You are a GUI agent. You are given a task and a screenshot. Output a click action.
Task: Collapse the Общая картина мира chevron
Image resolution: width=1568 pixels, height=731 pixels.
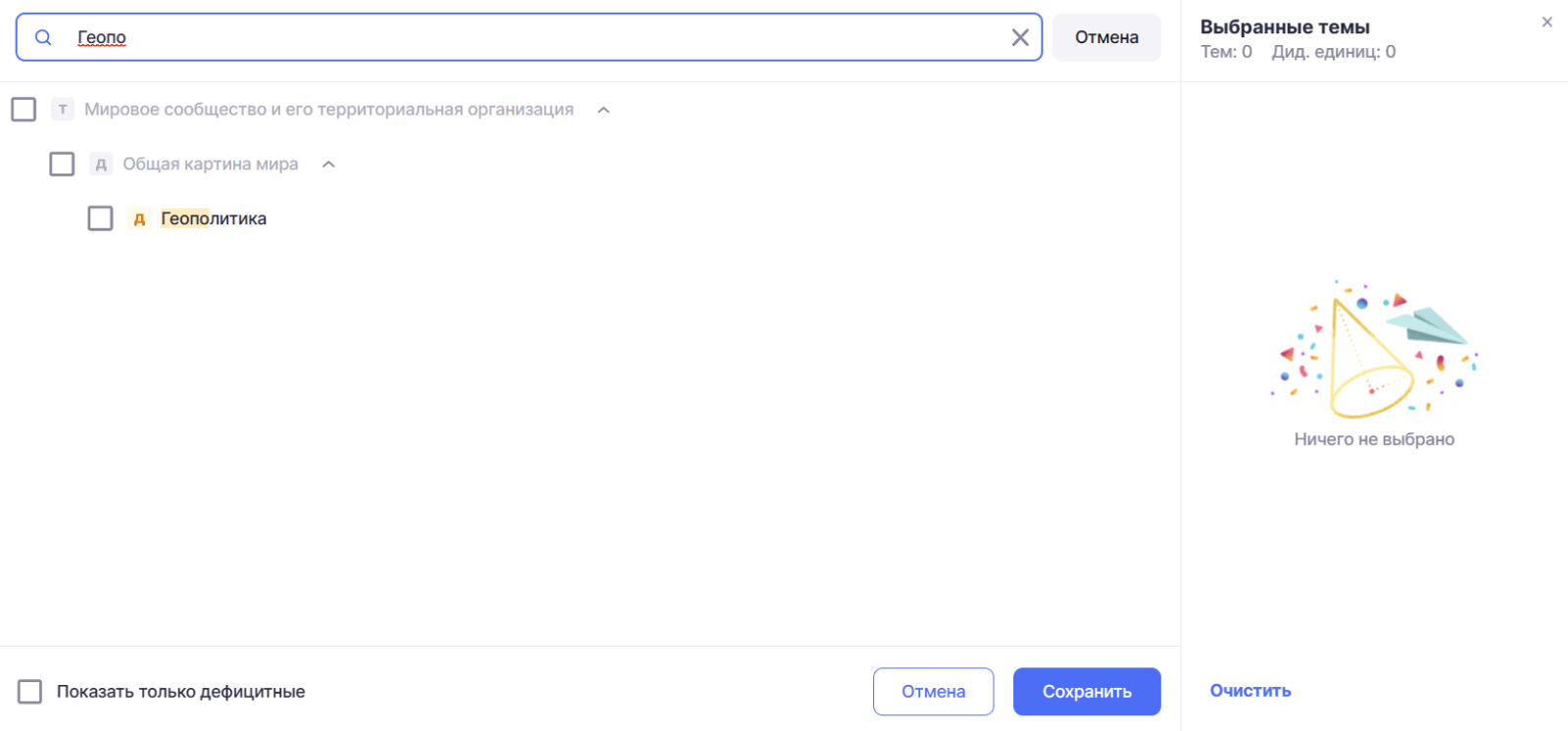[329, 165]
